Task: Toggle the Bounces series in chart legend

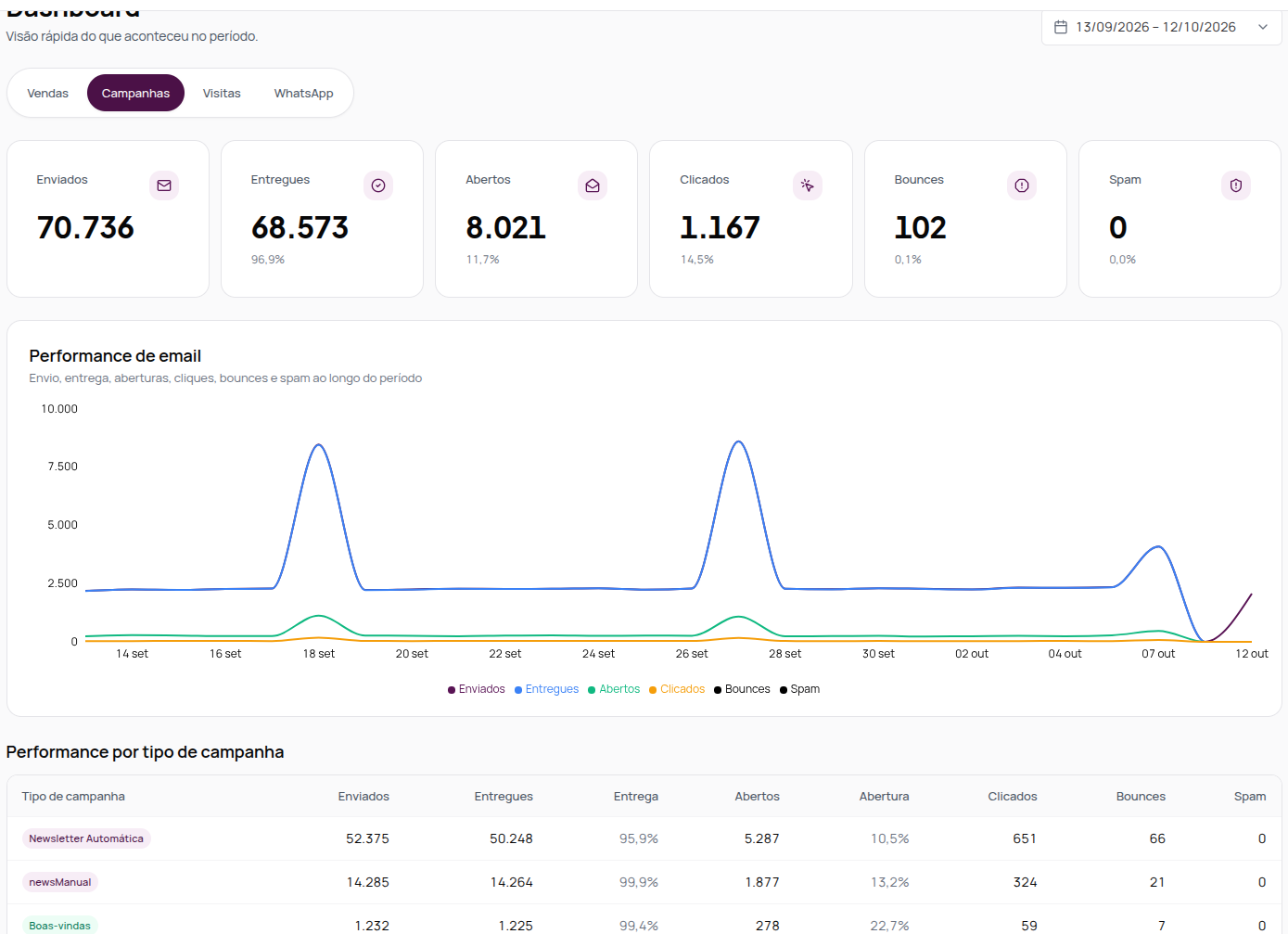Action: tap(742, 689)
